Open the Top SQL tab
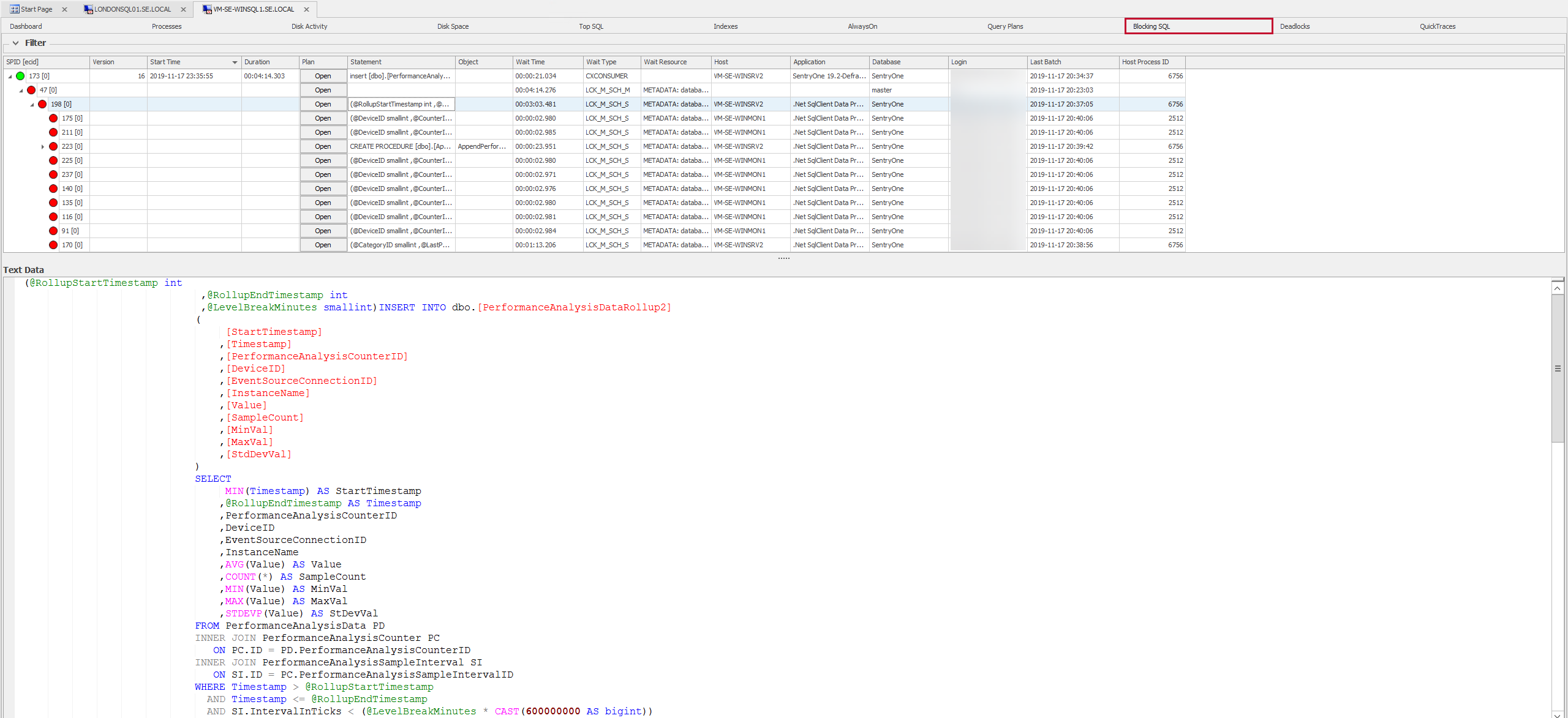 tap(591, 26)
